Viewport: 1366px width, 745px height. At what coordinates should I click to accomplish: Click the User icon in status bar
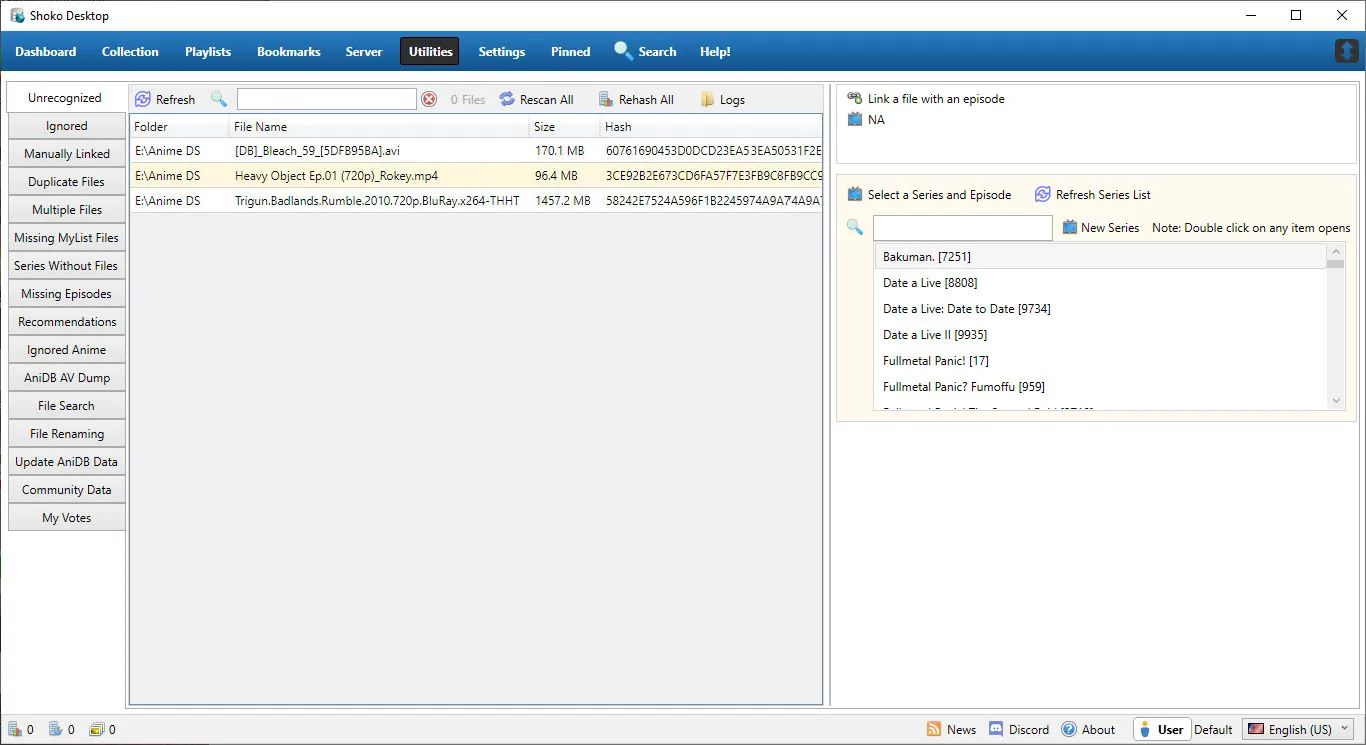tap(1146, 729)
